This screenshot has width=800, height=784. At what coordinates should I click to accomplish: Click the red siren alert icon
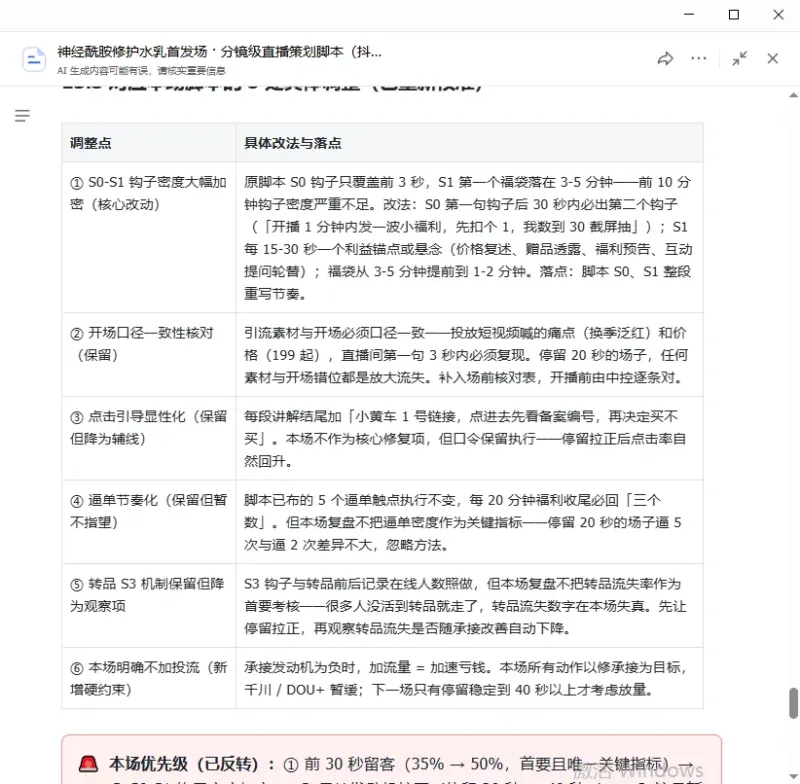click(x=88, y=764)
